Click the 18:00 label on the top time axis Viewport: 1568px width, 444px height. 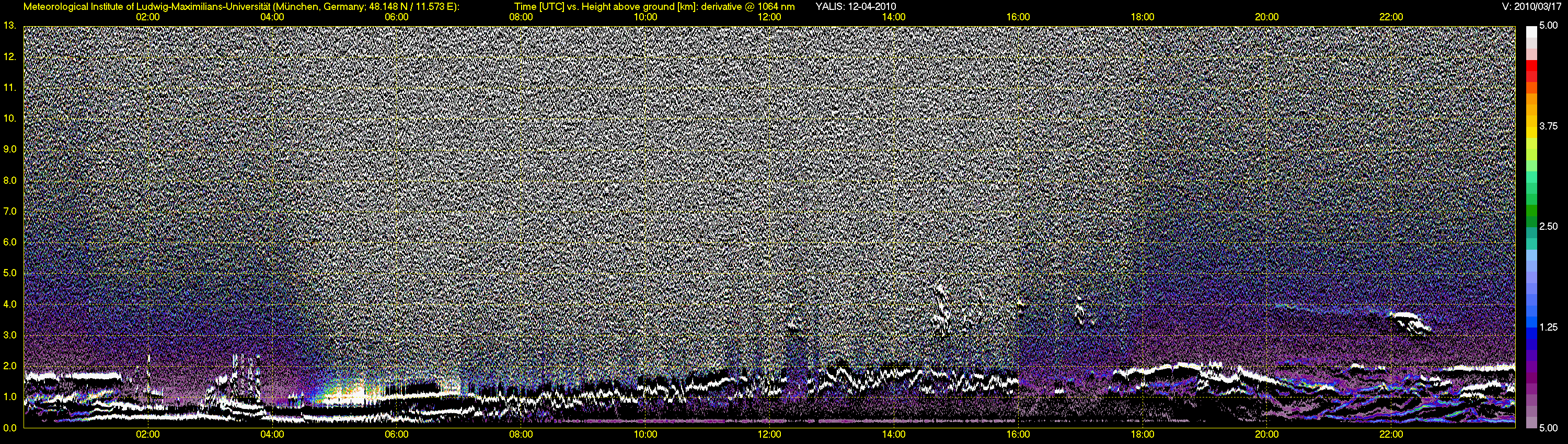click(x=1143, y=17)
